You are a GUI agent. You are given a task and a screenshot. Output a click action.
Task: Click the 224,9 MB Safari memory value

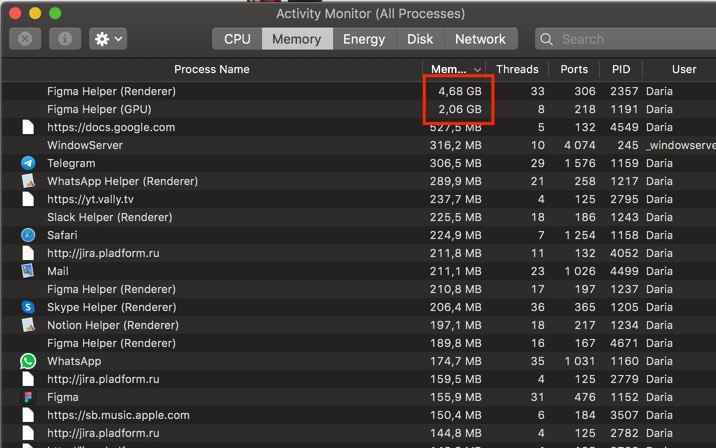[455, 235]
